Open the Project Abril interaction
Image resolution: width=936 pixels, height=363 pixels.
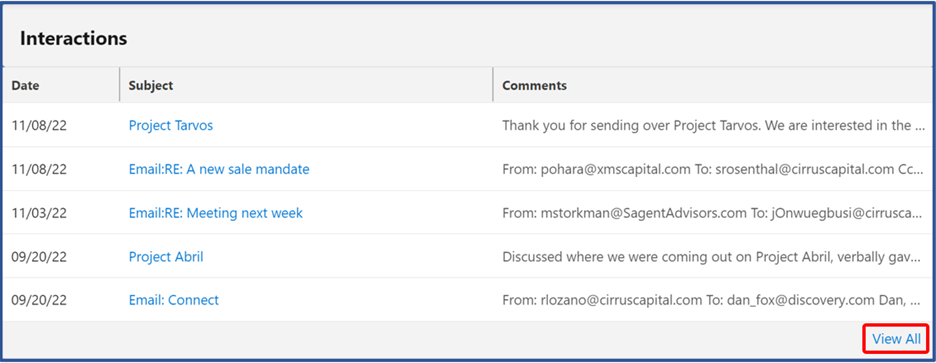tap(166, 257)
